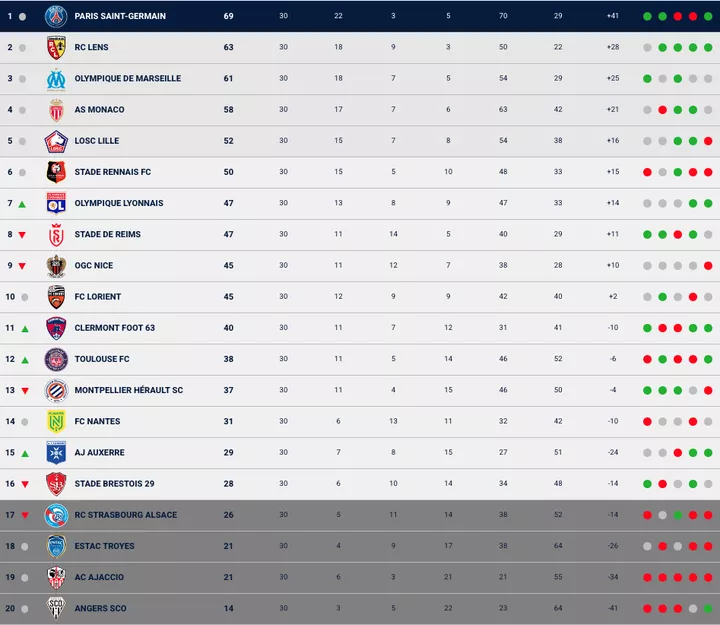This screenshot has height=625, width=720.
Task: Select the Angers SCO club badge
Action: [x=55, y=608]
